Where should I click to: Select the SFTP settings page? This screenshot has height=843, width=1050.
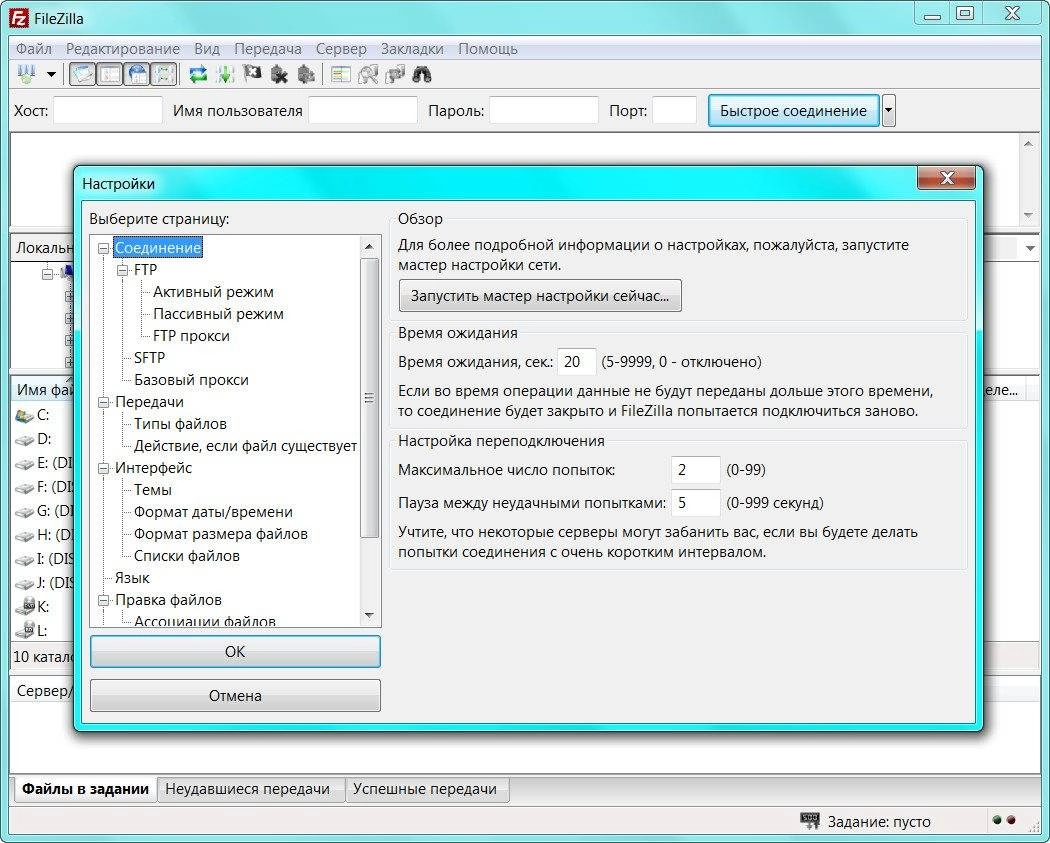click(149, 358)
